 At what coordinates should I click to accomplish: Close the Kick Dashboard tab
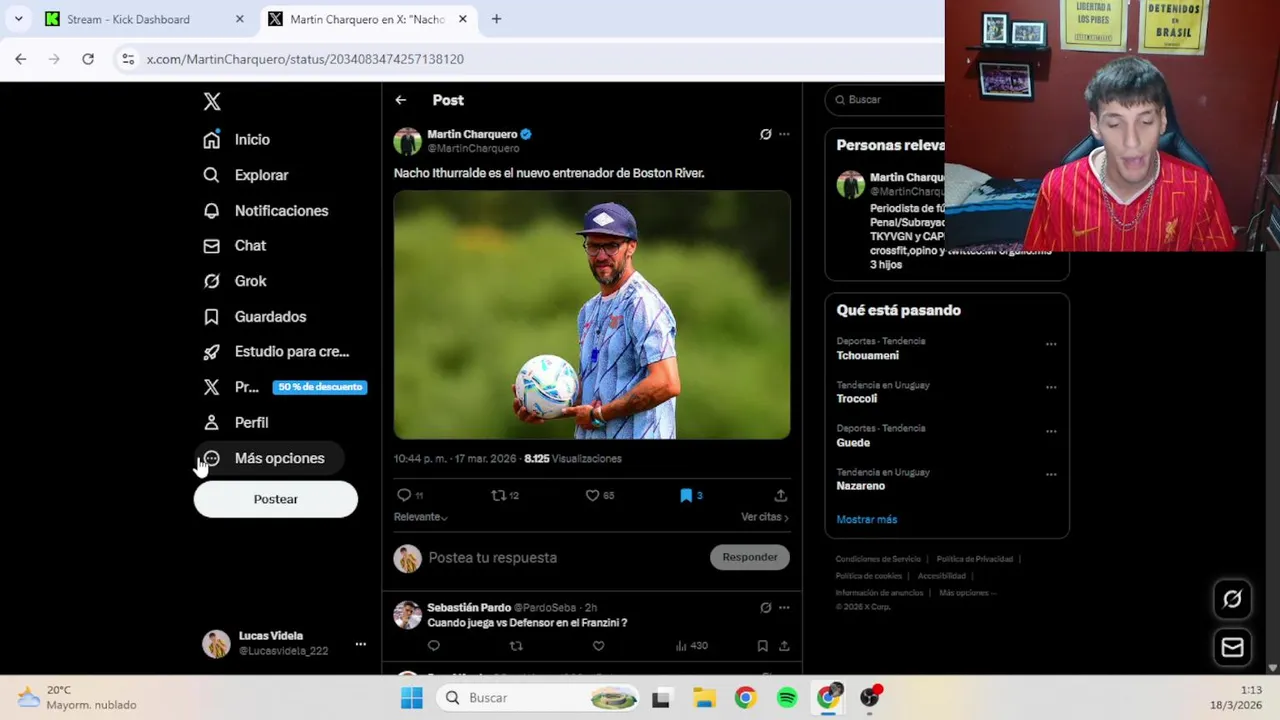click(x=239, y=19)
